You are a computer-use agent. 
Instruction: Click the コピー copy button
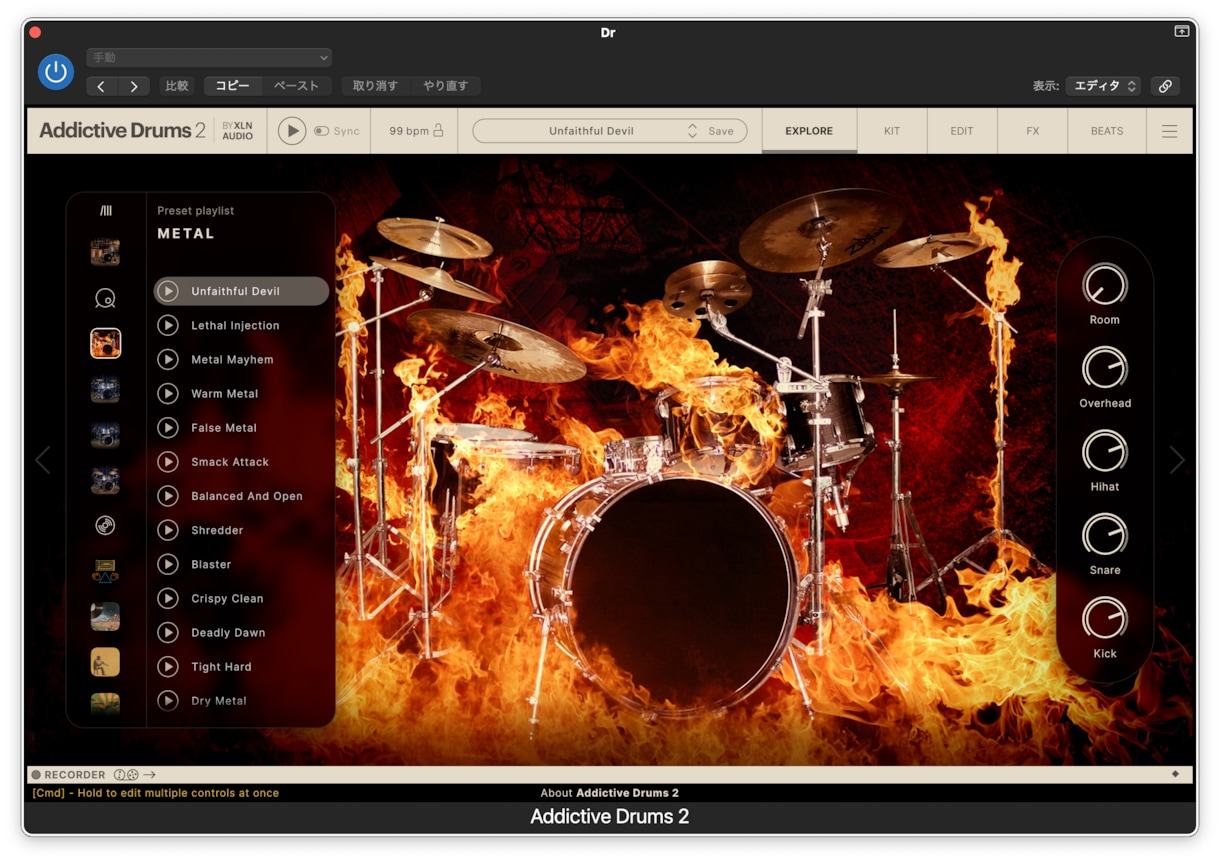(x=233, y=86)
